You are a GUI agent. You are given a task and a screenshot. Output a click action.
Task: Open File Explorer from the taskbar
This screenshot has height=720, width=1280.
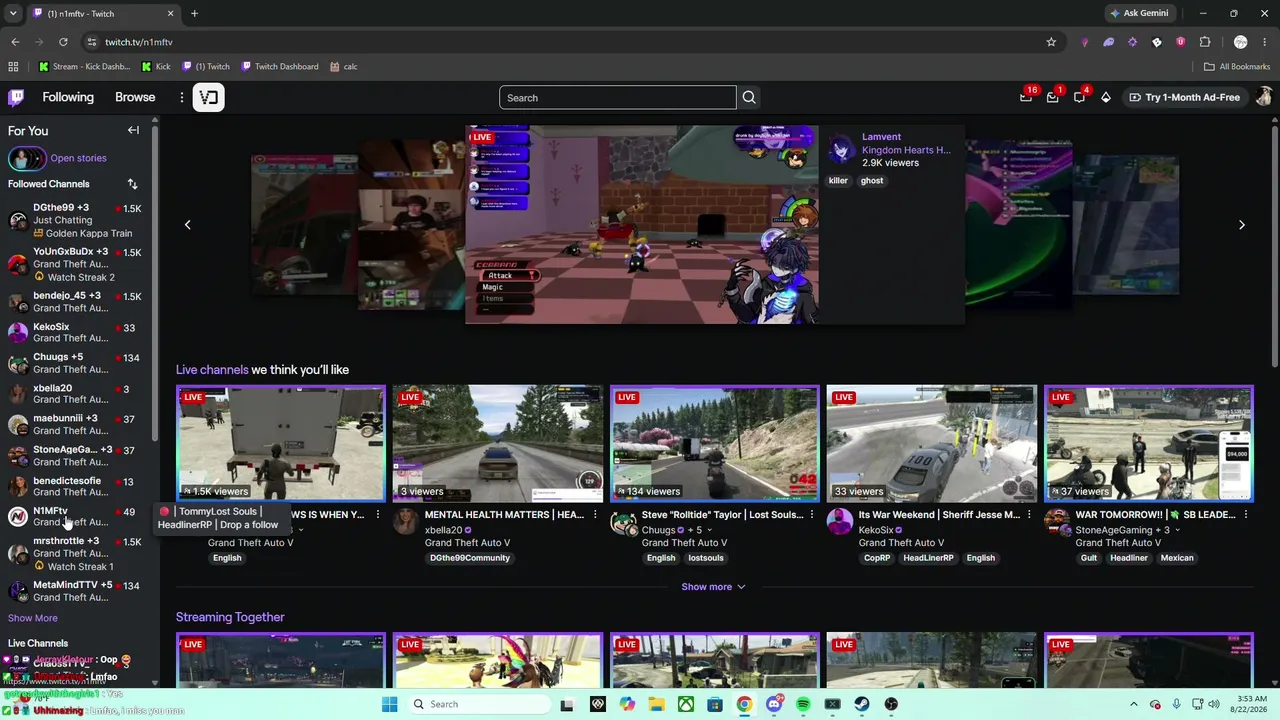pos(657,704)
